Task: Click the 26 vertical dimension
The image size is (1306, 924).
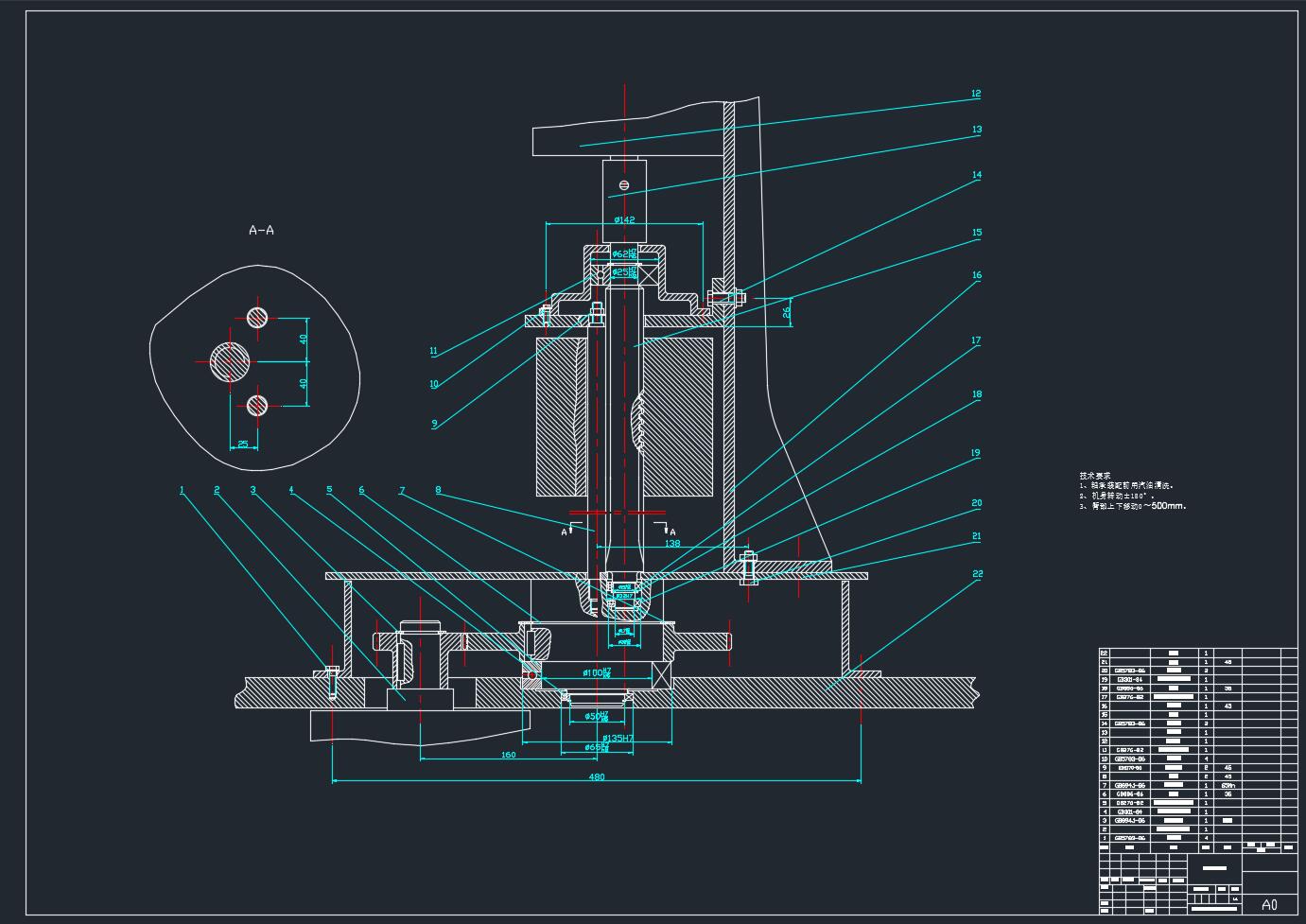Action: click(786, 311)
